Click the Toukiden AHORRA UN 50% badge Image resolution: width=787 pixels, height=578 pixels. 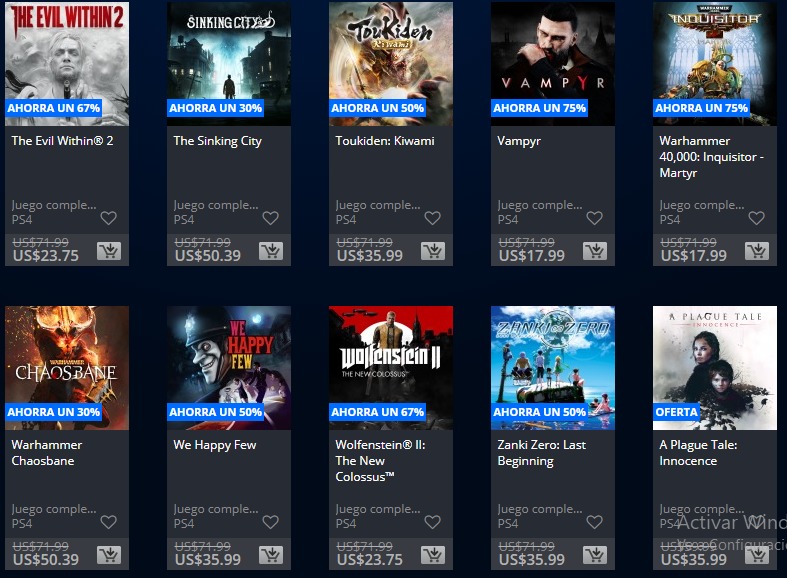[377, 108]
